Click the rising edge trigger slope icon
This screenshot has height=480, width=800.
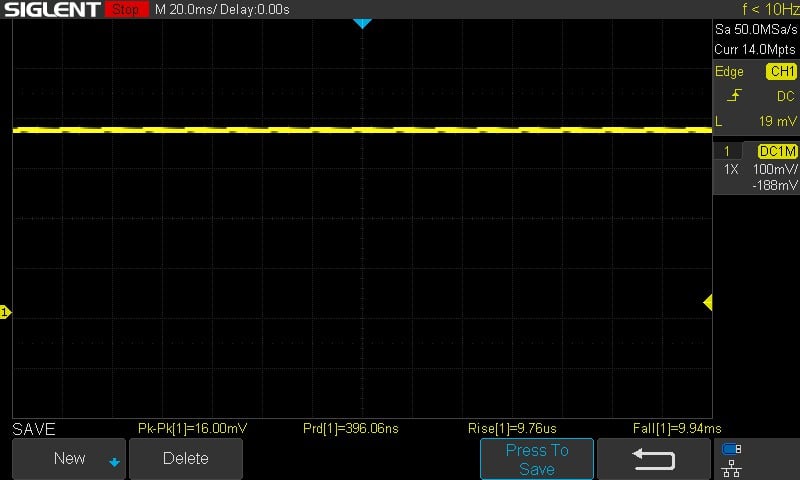click(734, 95)
